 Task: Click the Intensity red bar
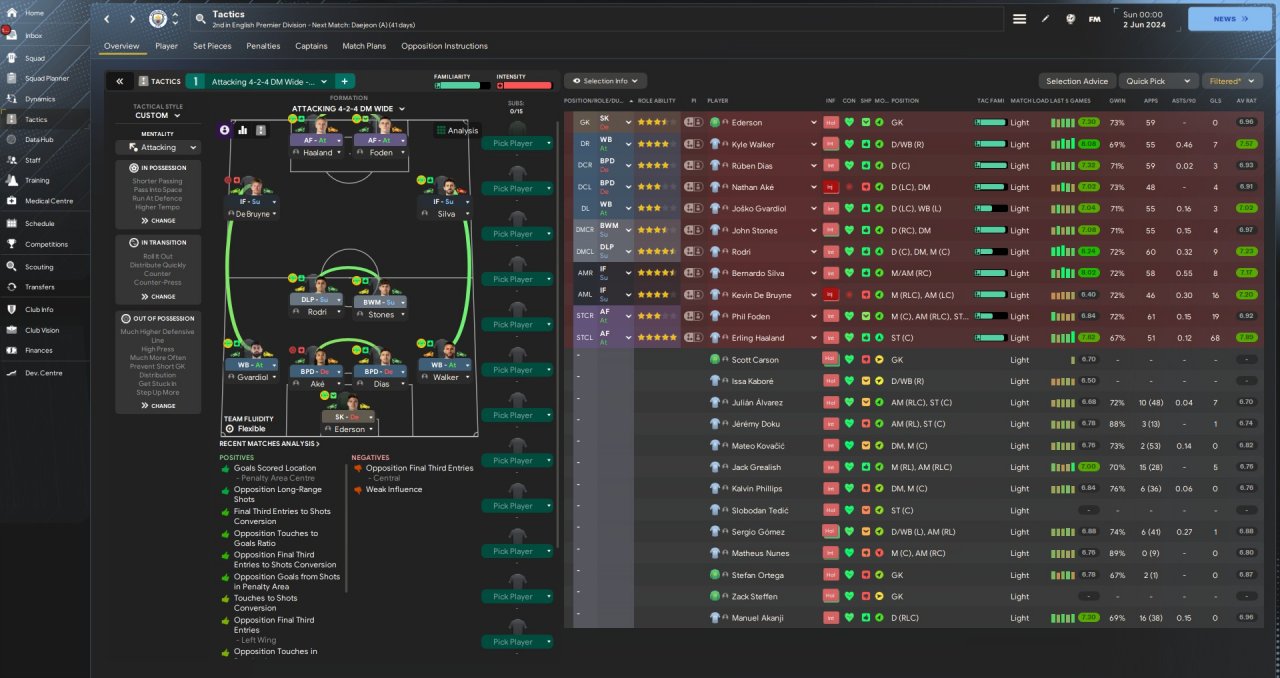pyautogui.click(x=524, y=86)
